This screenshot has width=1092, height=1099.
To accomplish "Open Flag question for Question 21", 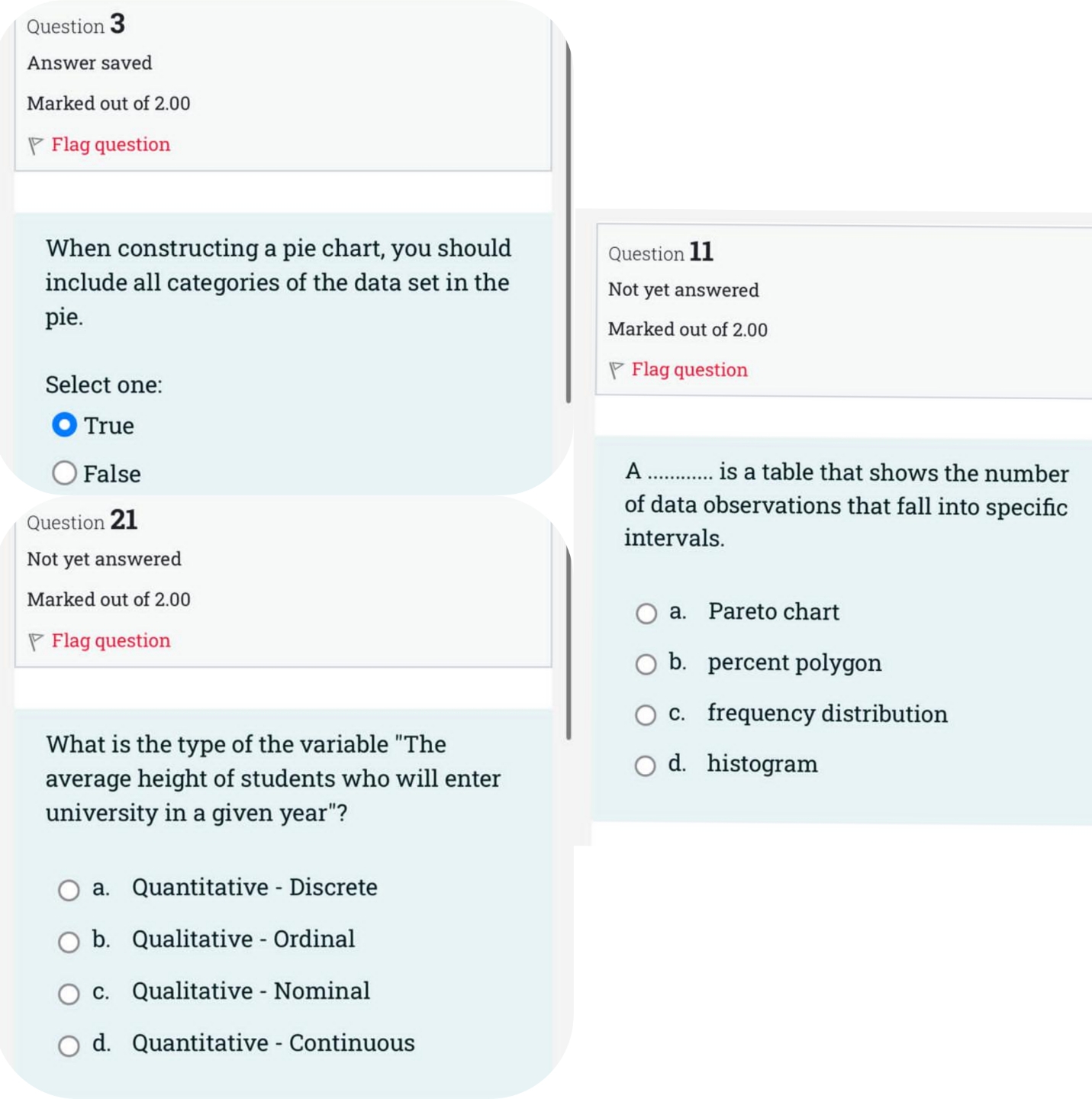I will coord(110,640).
